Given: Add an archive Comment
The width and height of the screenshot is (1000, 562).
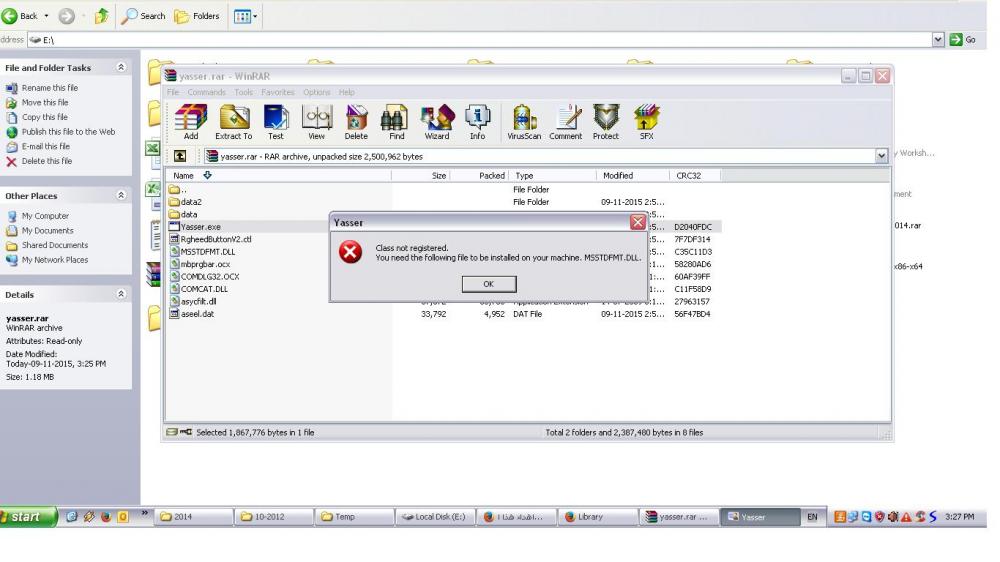Looking at the screenshot, I should pos(566,122).
